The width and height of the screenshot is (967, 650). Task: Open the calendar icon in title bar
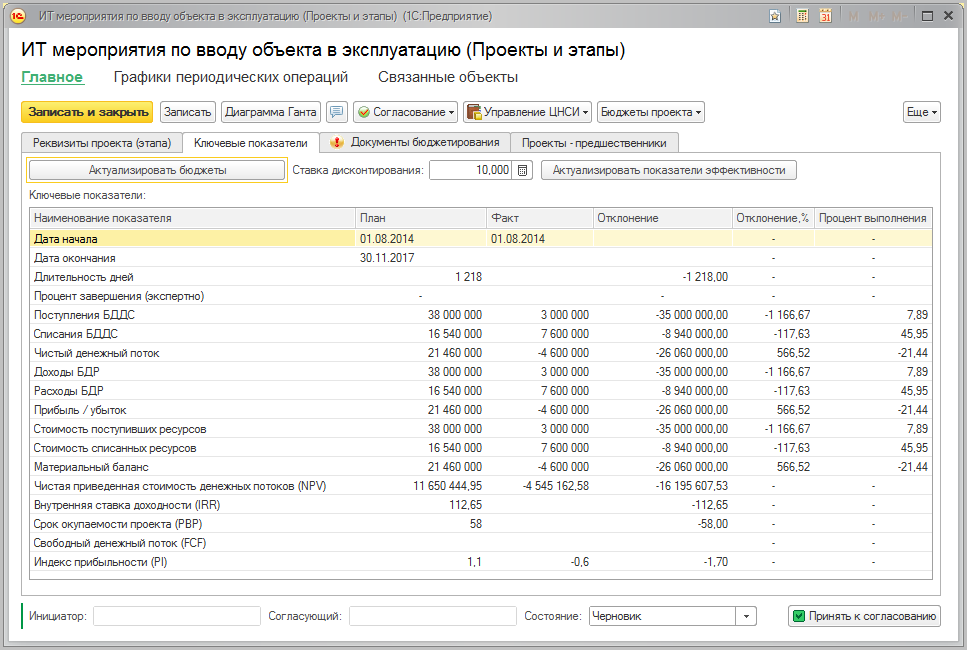click(x=825, y=16)
